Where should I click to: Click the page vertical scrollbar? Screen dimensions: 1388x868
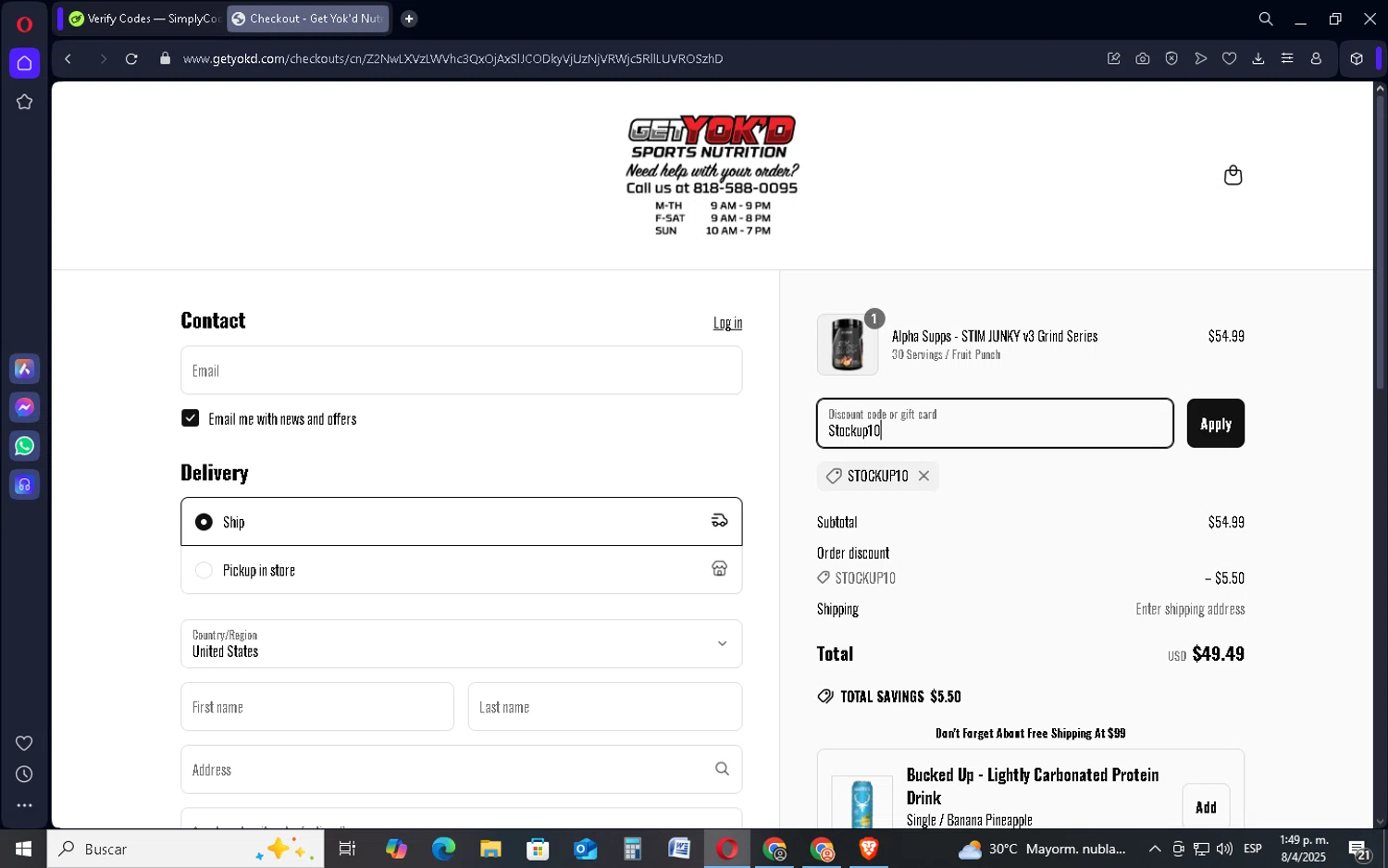(1380, 241)
